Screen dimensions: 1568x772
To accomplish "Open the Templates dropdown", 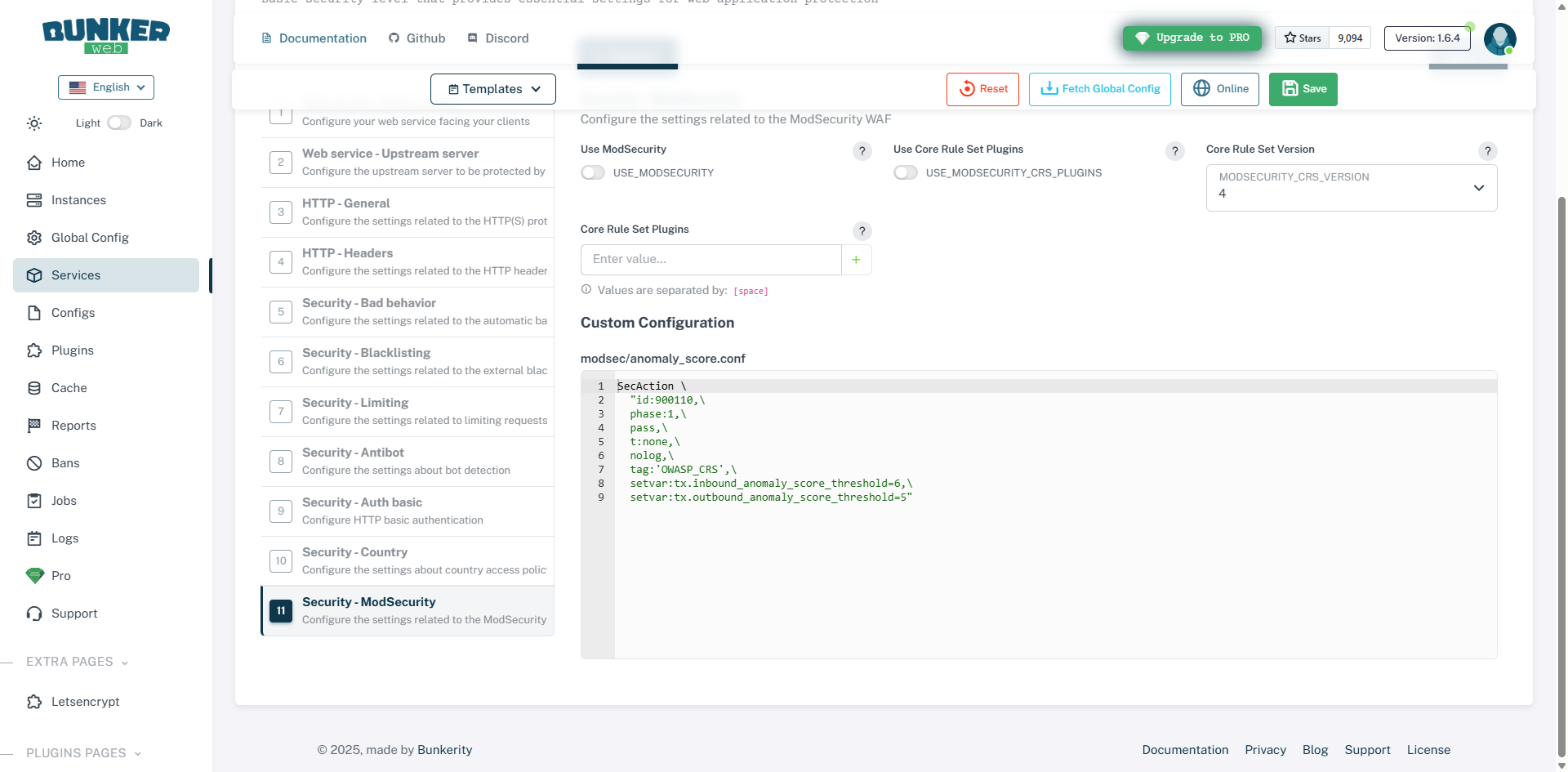I will 493,89.
